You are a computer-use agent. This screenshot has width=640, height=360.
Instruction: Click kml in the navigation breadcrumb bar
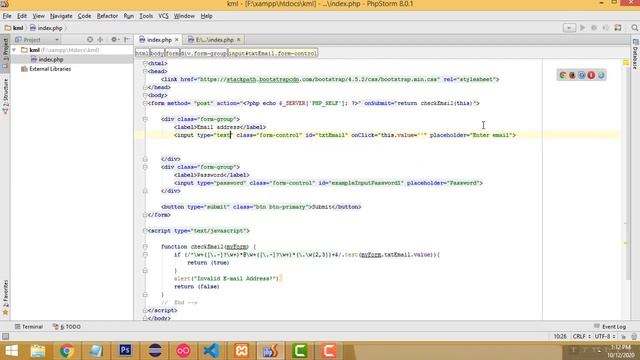[x=14, y=28]
